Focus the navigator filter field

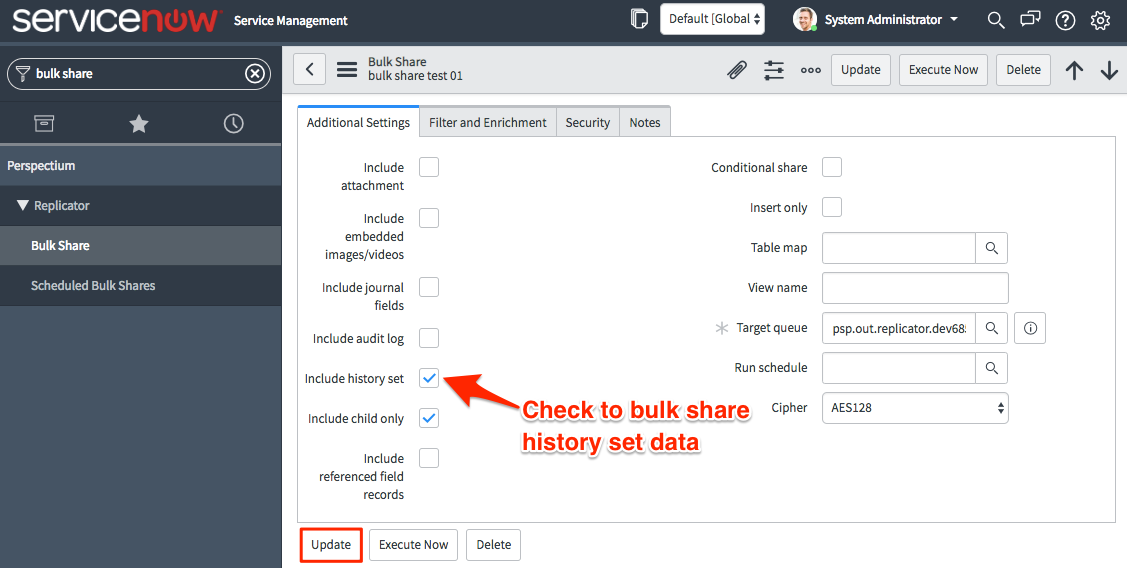tap(139, 73)
